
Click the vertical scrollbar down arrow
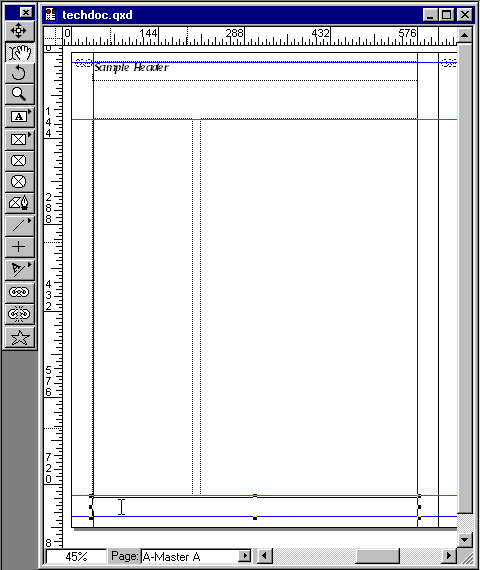click(464, 539)
